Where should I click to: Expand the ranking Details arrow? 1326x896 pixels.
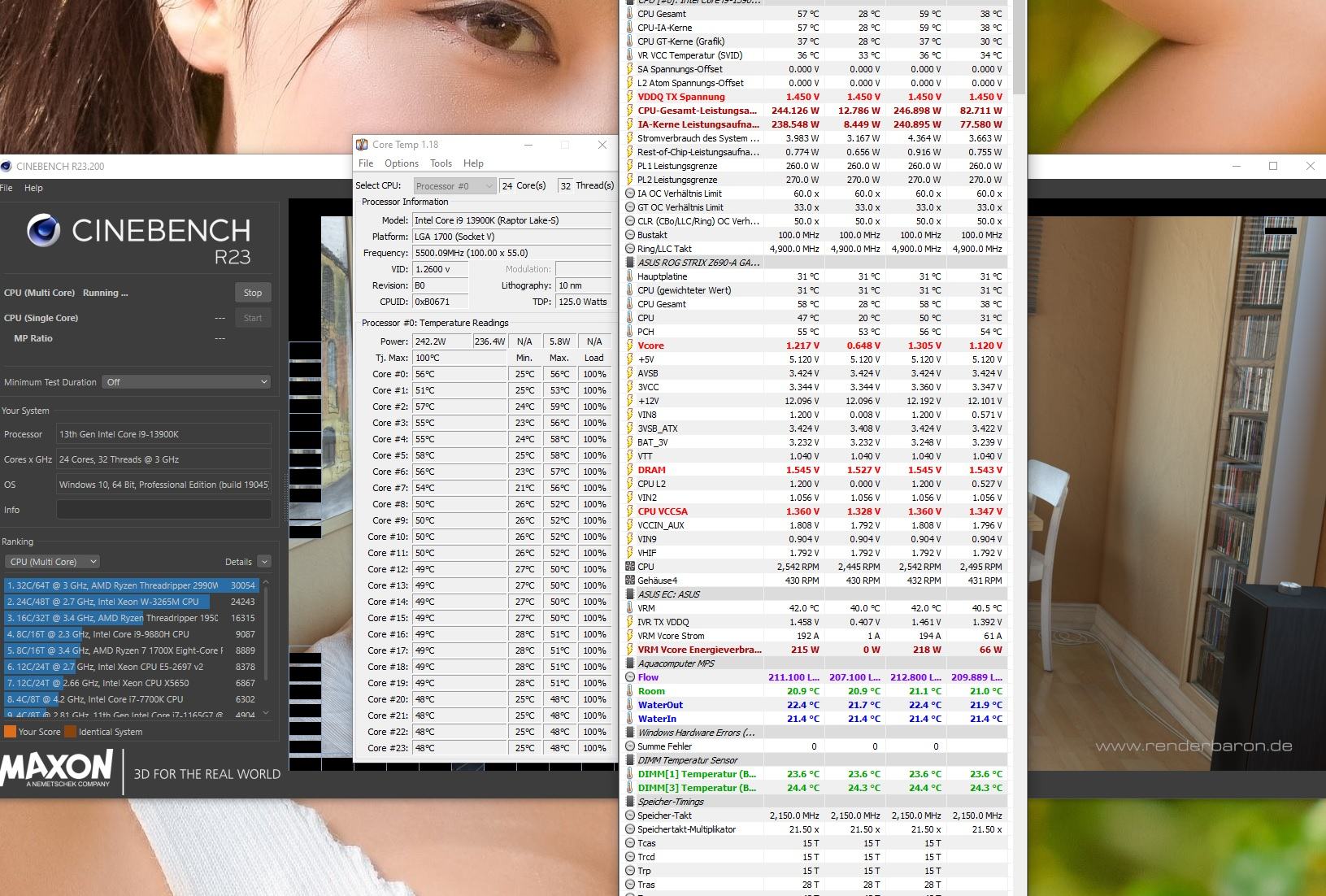(264, 562)
